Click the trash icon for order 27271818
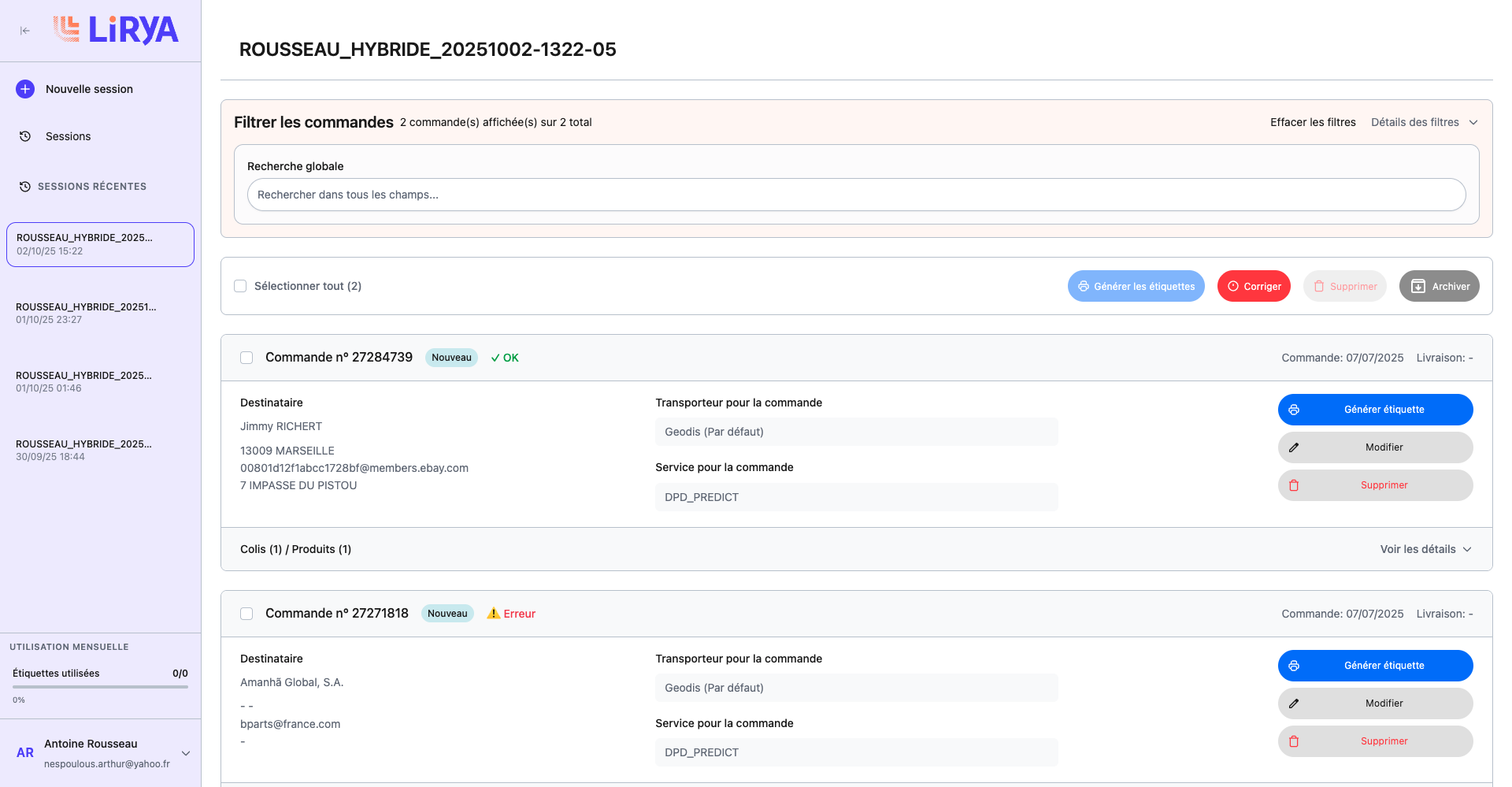Viewport: 1512px width, 787px height. click(x=1294, y=741)
